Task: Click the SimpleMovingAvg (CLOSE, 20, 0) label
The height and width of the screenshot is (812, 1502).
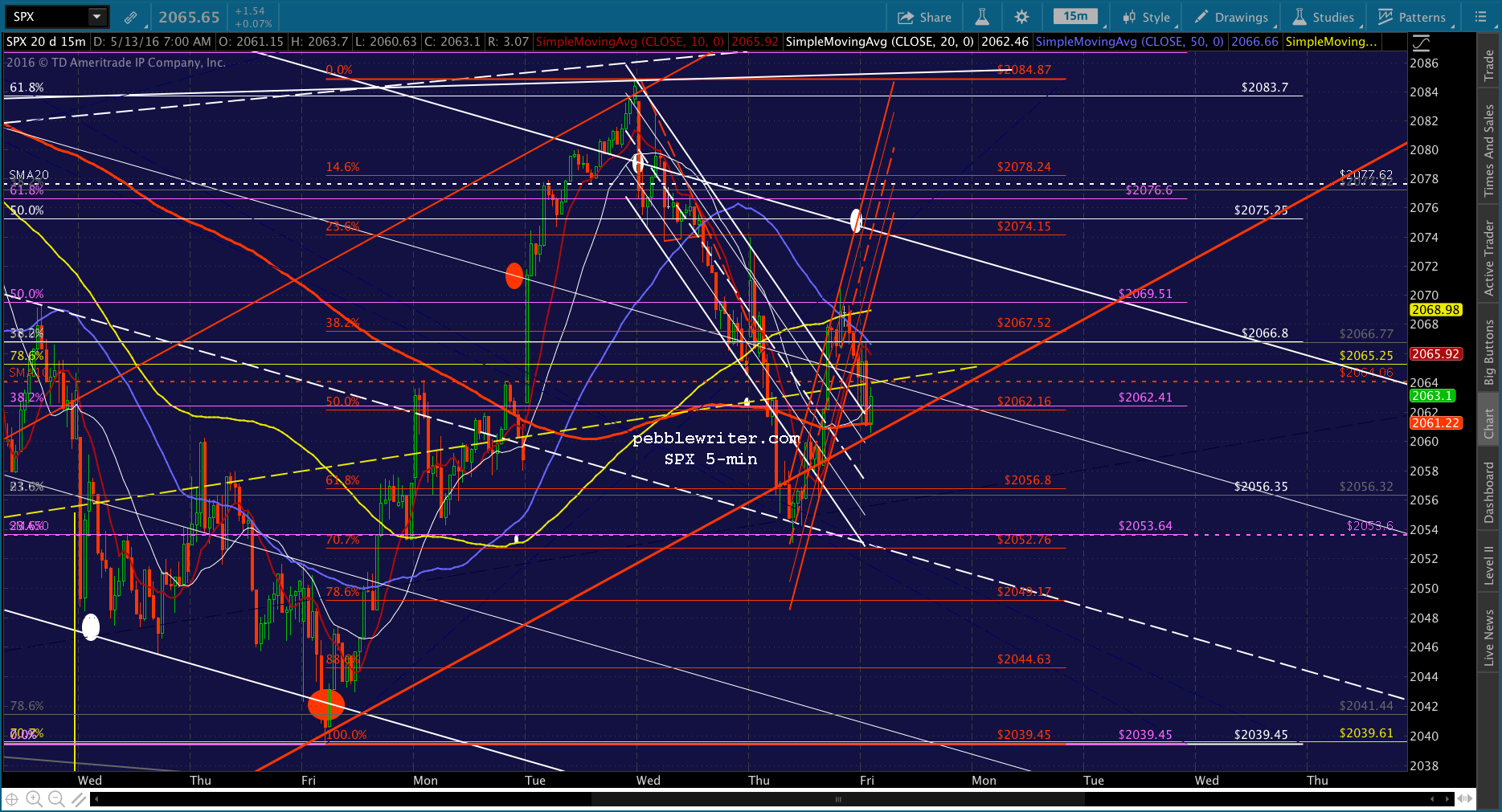Action: click(880, 42)
